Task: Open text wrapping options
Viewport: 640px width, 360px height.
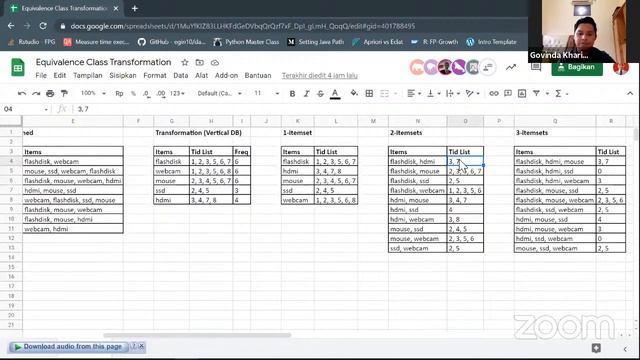Action: click(x=452, y=93)
